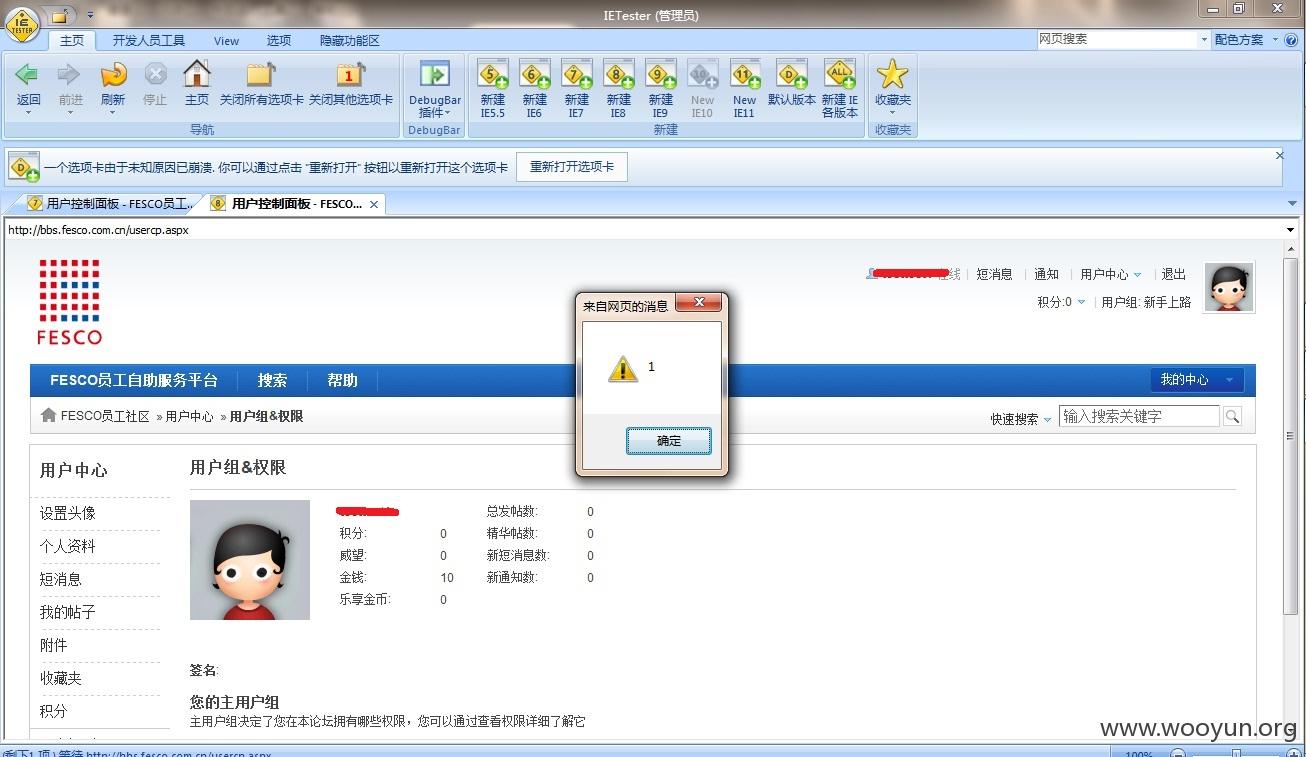The height and width of the screenshot is (757, 1306).
Task: Go to the Home page (主页) icon
Action: 197,74
